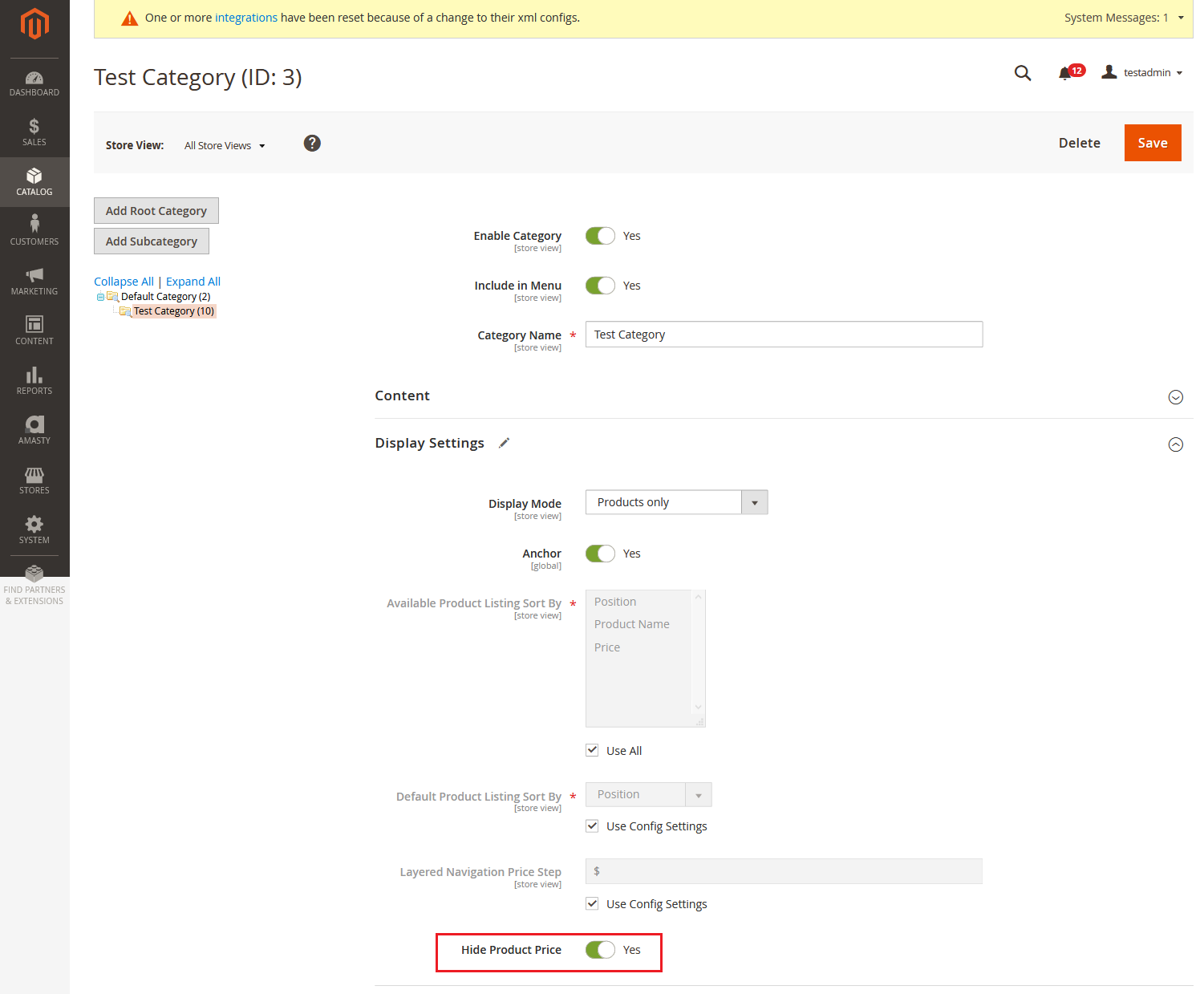
Task: Click the Save button
Action: point(1153,143)
